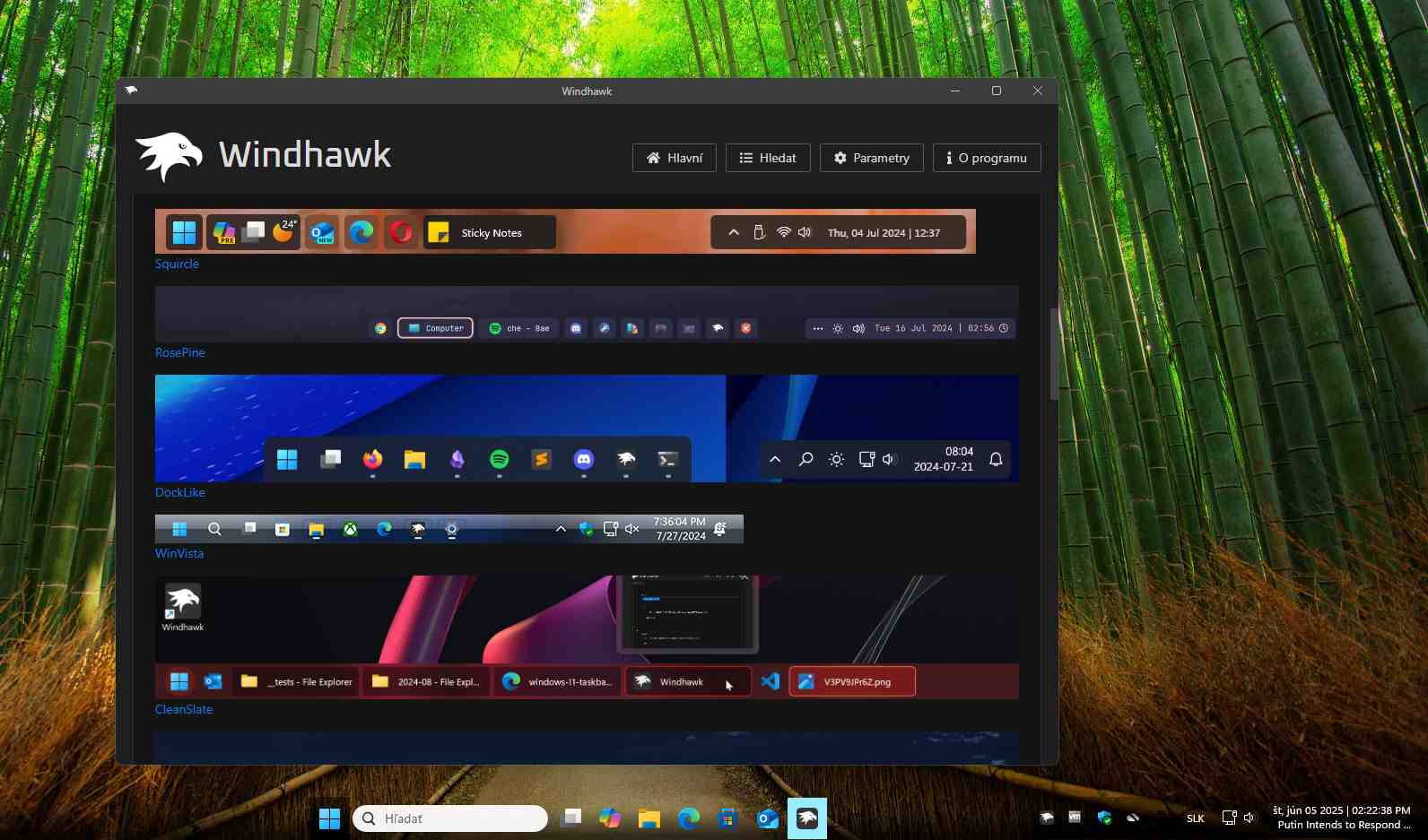Click the Hľadať taskbar search box

(x=450, y=818)
